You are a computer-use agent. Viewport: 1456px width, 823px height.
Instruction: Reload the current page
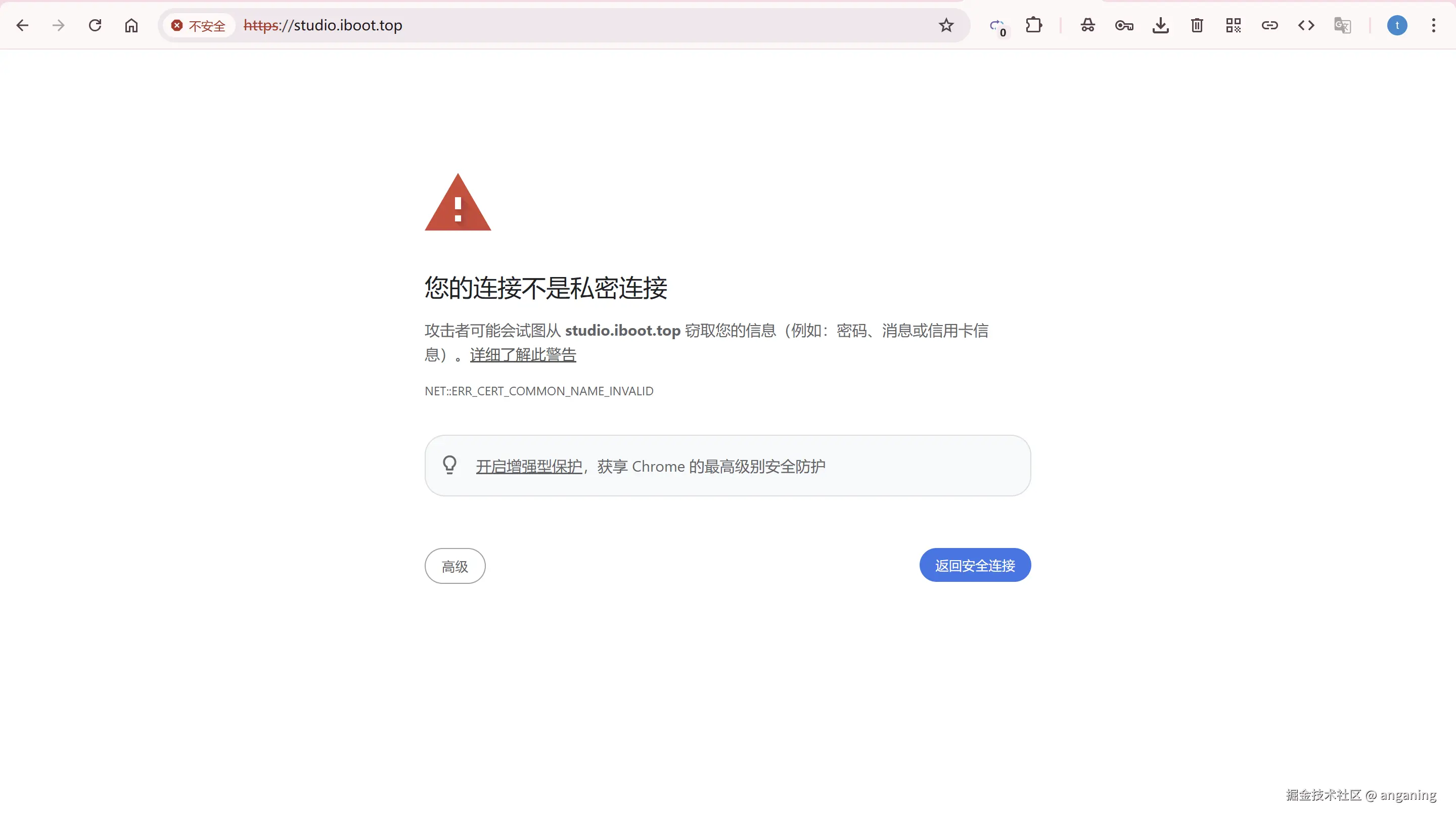coord(95,25)
